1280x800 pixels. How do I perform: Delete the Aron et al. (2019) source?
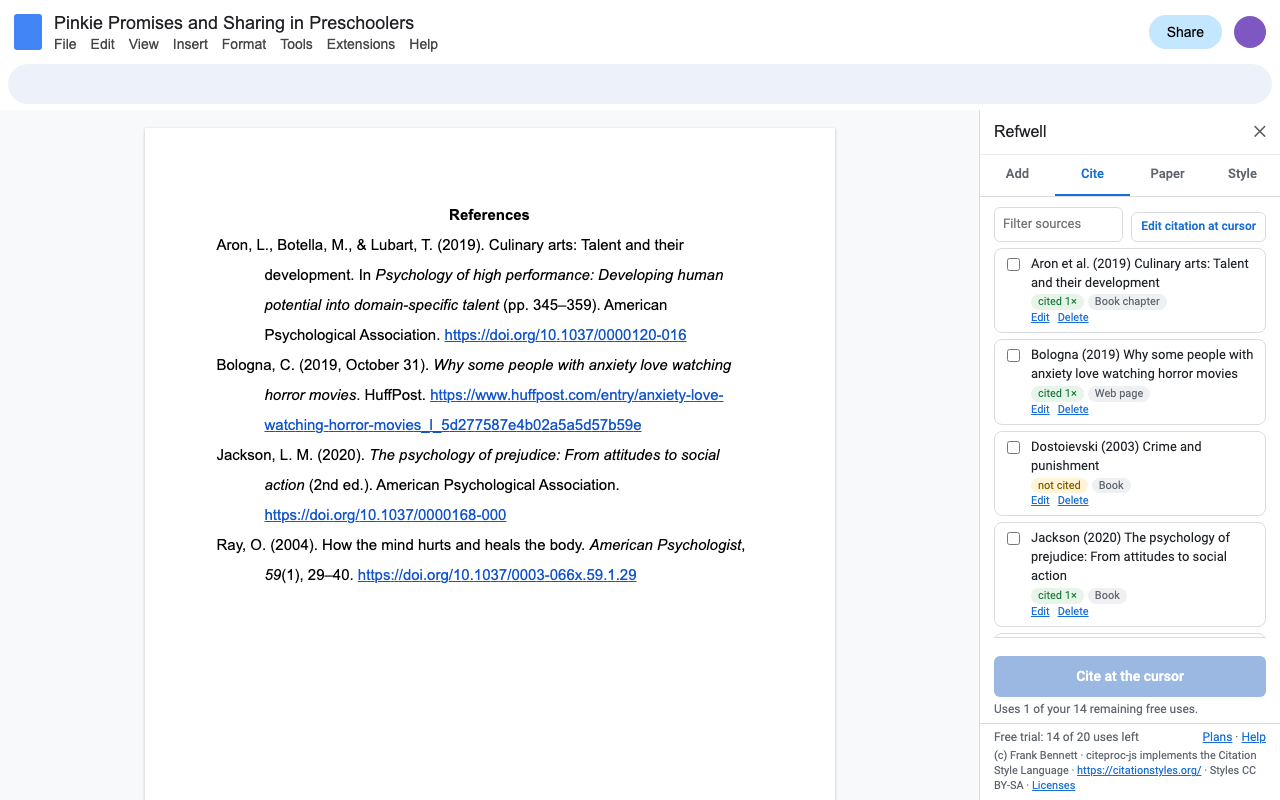pos(1073,318)
